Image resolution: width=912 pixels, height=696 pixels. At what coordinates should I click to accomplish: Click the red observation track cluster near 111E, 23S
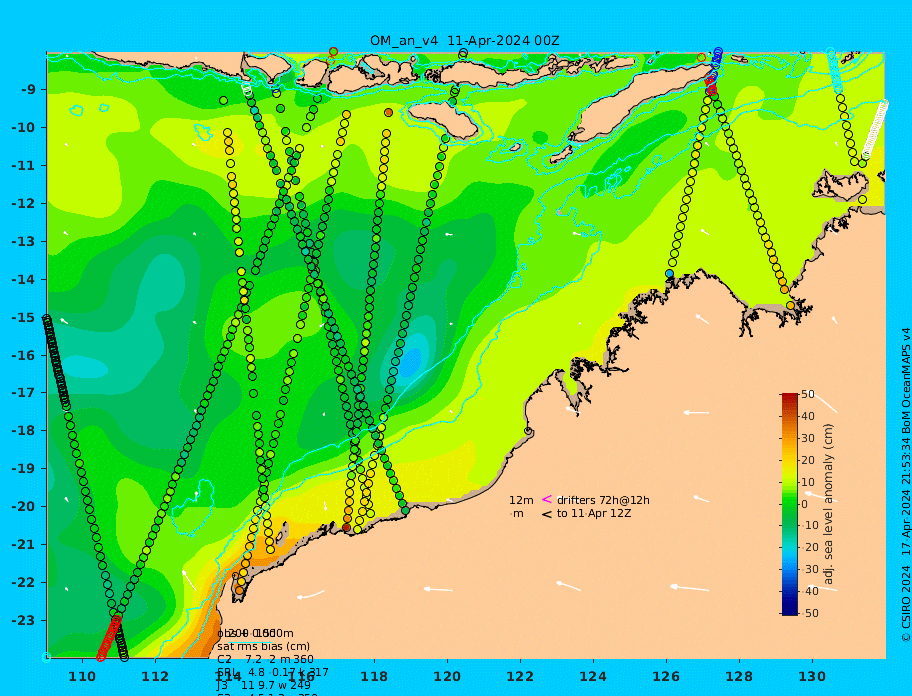tap(109, 637)
